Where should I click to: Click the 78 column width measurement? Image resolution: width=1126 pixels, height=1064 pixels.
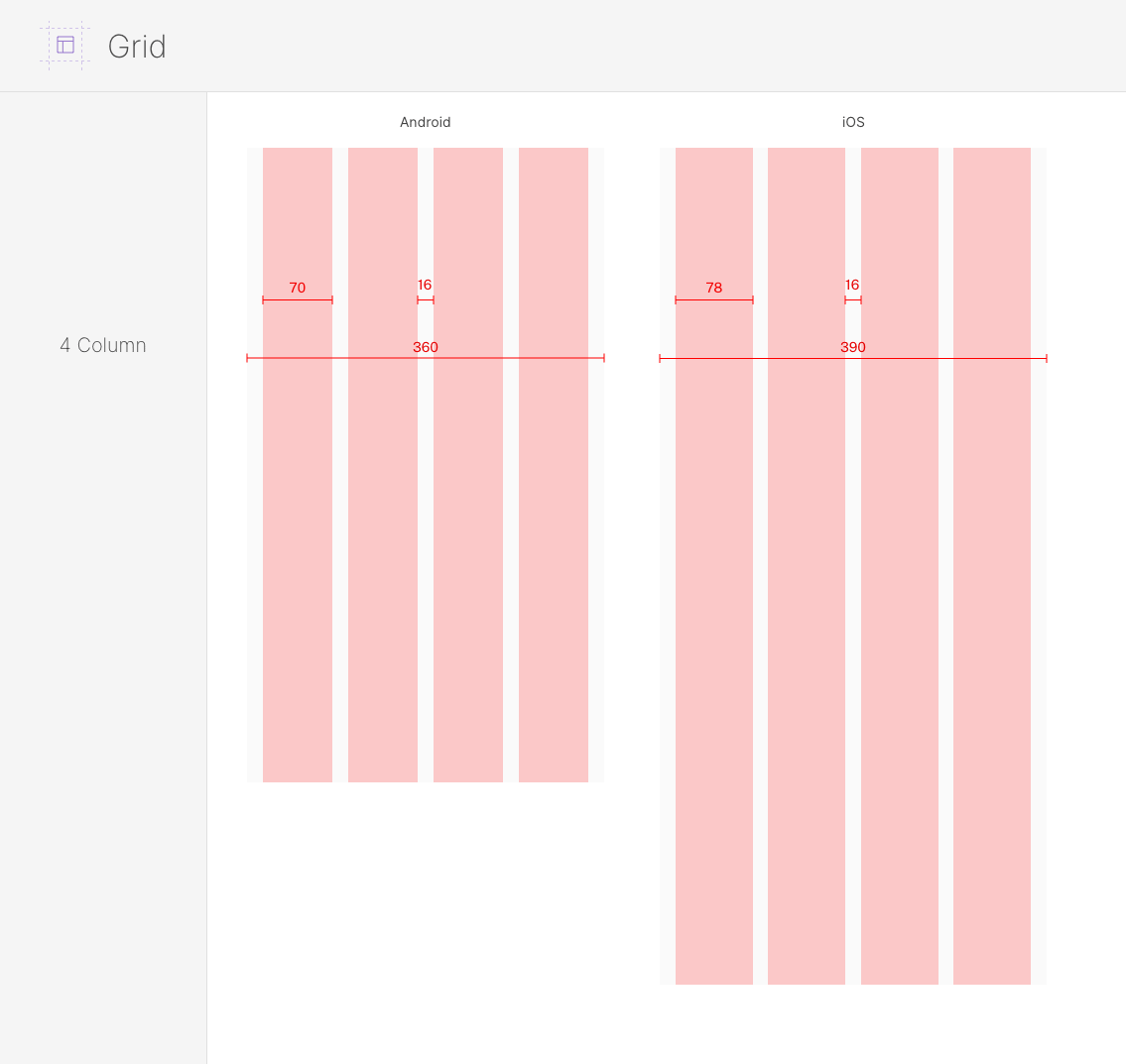pos(714,288)
